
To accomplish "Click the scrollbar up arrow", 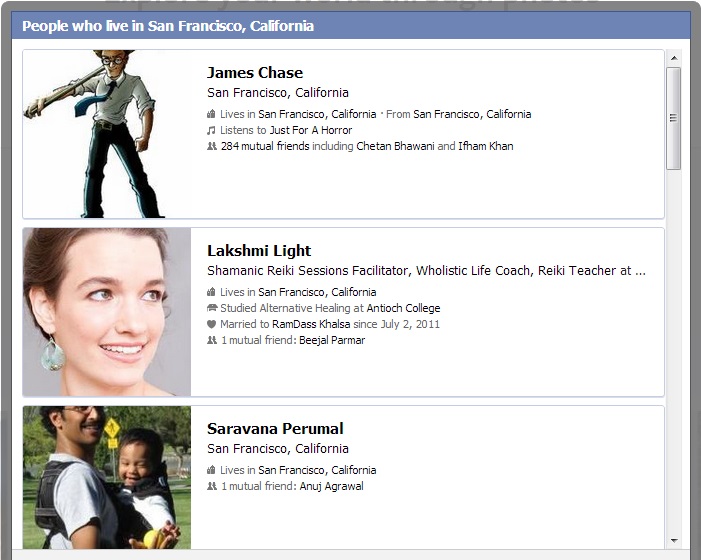I will click(x=674, y=58).
